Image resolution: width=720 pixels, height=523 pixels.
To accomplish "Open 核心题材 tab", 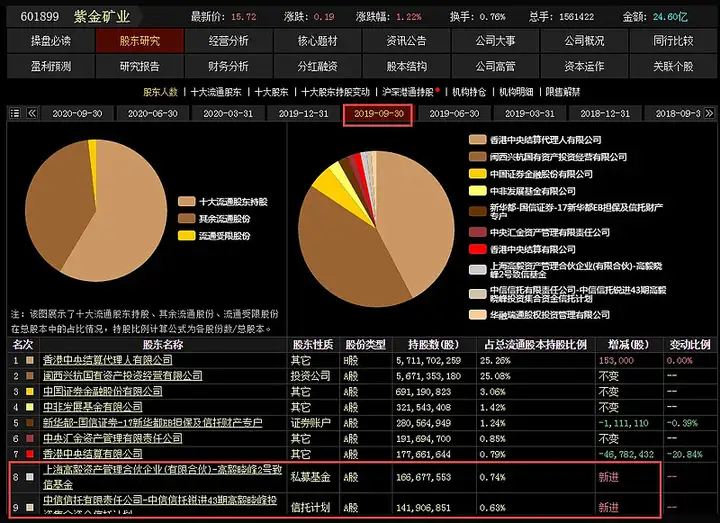I will point(317,41).
